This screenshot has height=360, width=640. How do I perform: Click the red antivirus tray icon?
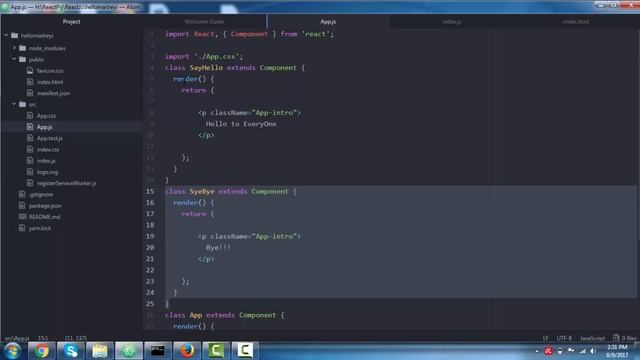click(548, 351)
